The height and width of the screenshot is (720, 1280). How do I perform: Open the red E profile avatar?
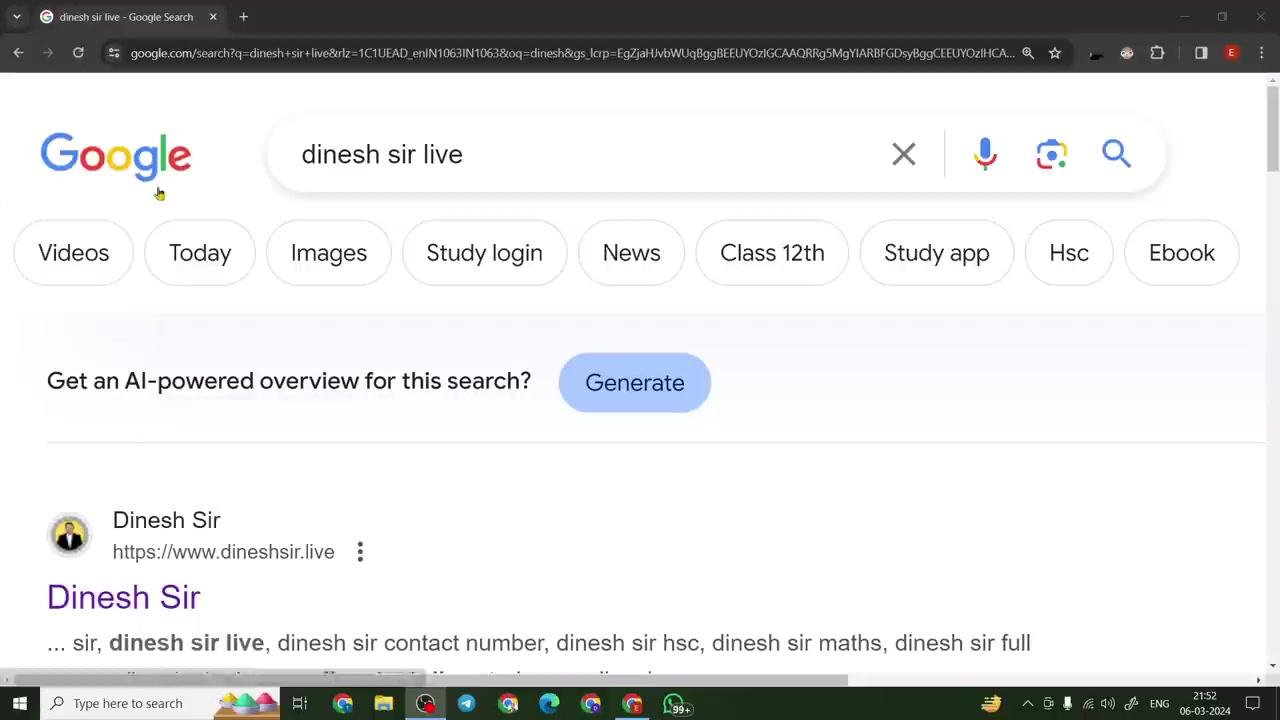tap(1232, 53)
